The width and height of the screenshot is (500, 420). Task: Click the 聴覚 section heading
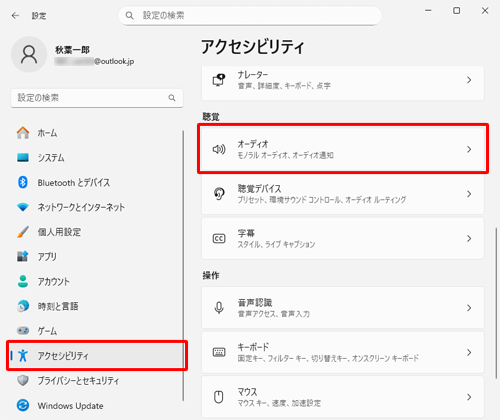pyautogui.click(x=211, y=117)
